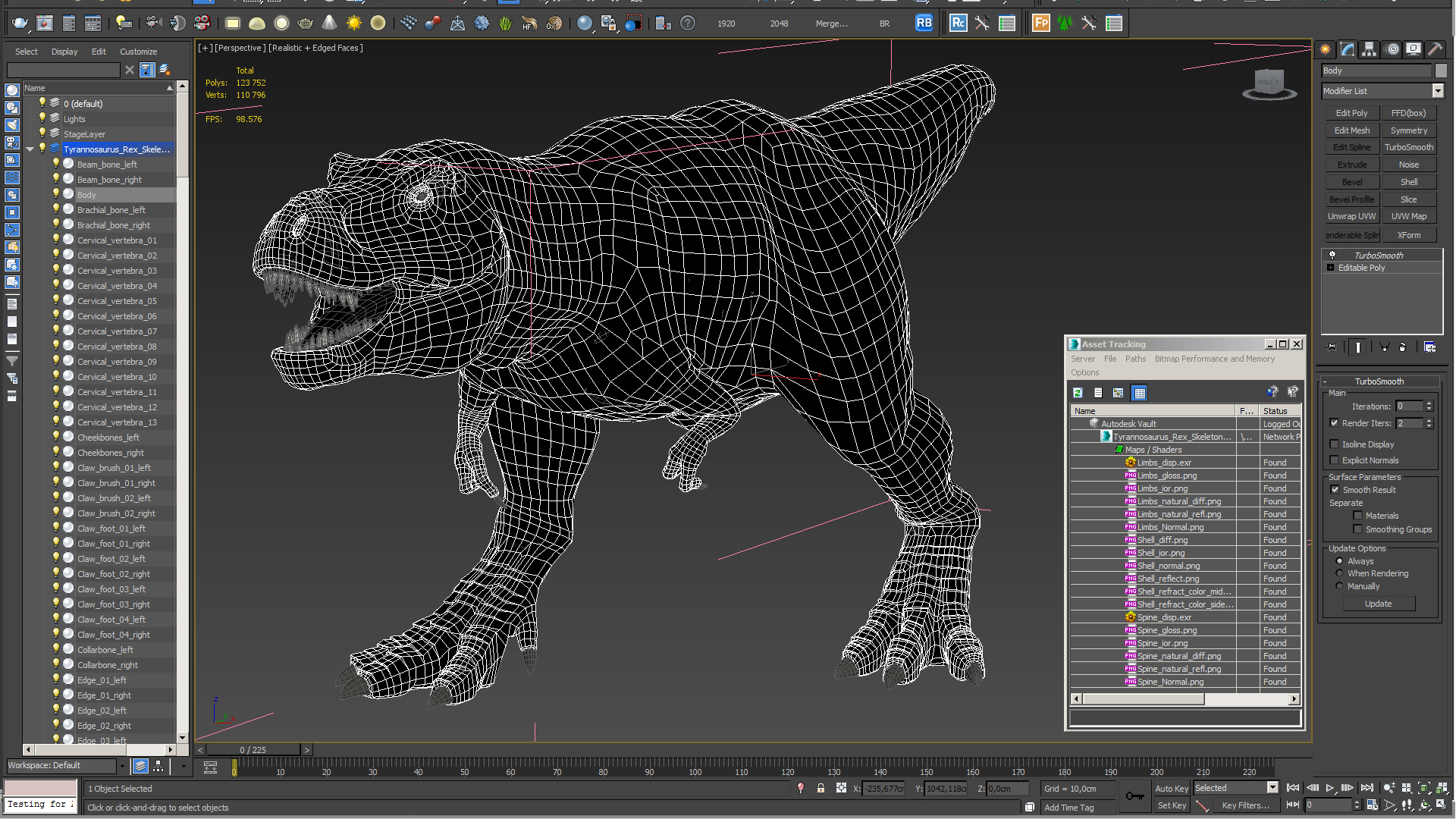Increase Iterations spinner value
Image resolution: width=1456 pixels, height=819 pixels.
1429,403
